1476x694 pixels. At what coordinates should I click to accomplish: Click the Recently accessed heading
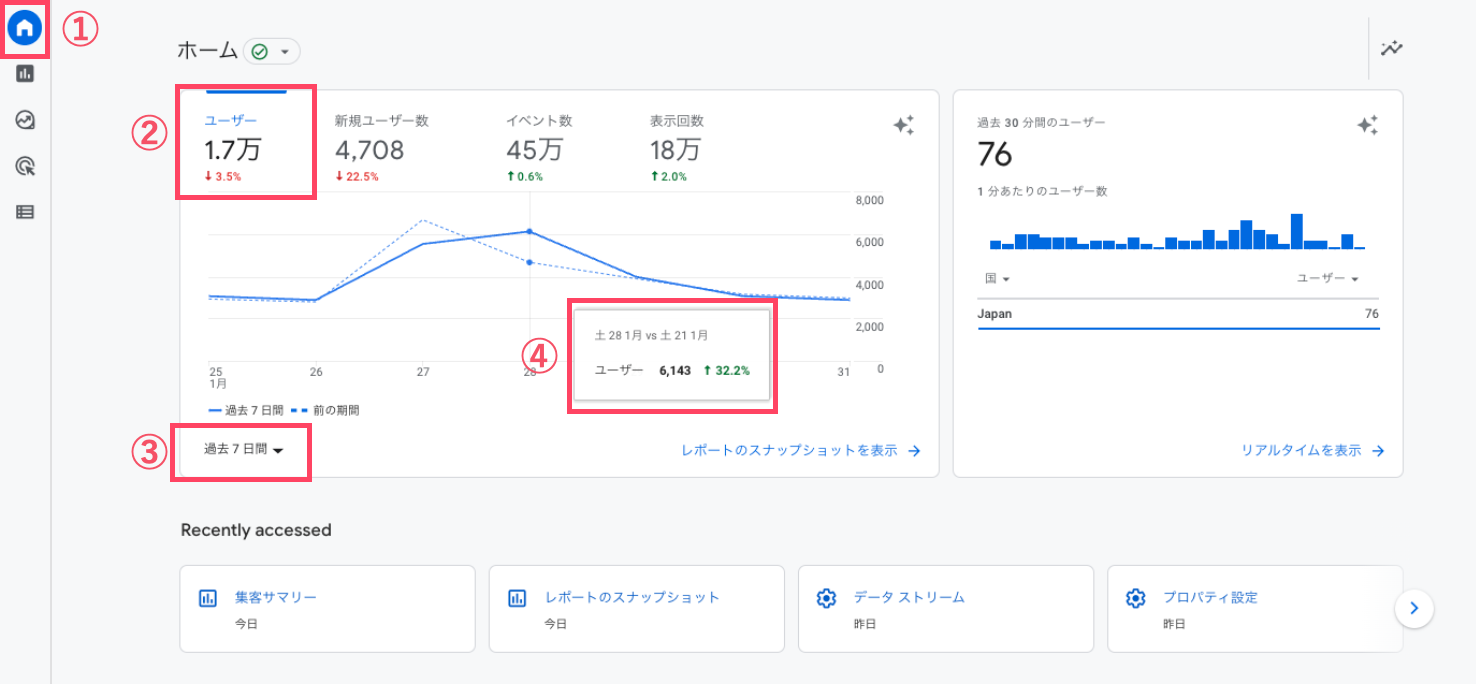[x=256, y=530]
